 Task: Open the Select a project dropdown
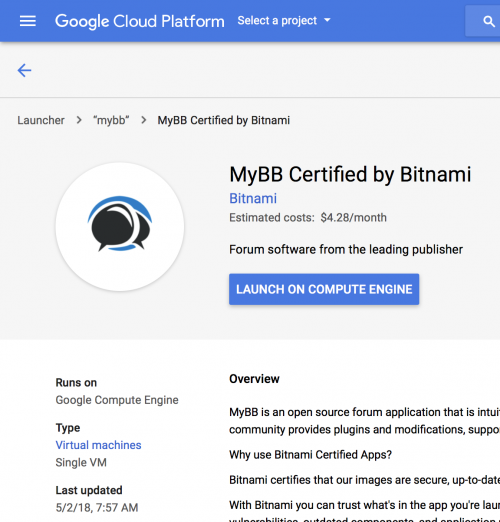[x=284, y=21]
